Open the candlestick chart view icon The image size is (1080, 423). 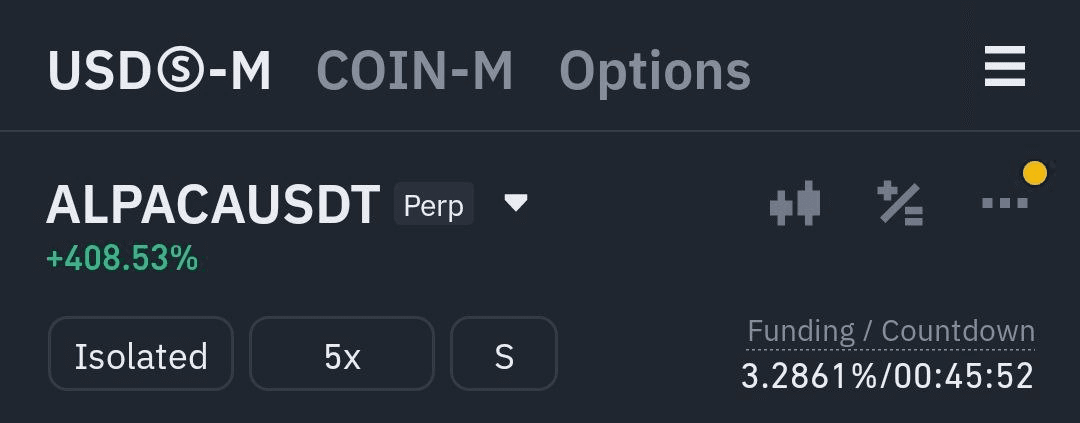click(x=795, y=203)
